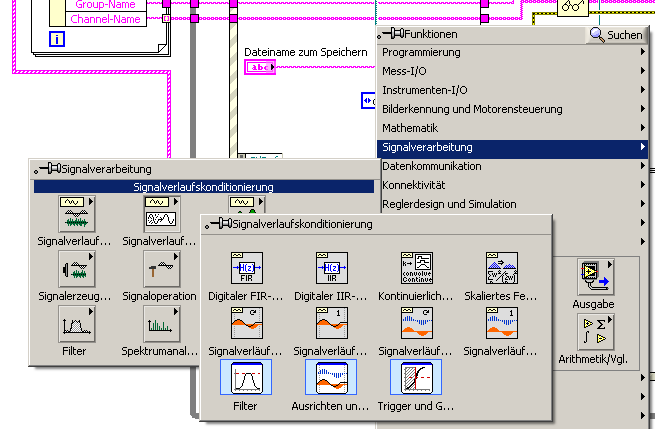Select the Digitaler FIR-Filter icon
Image resolution: width=655 pixels, height=429 pixels.
point(247,268)
